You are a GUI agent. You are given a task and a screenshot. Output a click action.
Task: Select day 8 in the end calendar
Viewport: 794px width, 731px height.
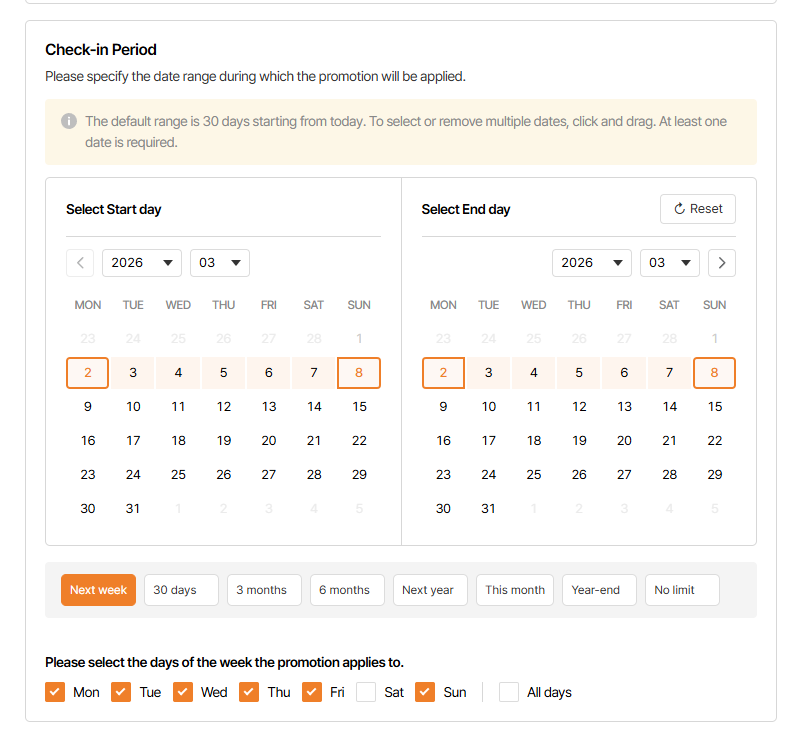click(714, 373)
